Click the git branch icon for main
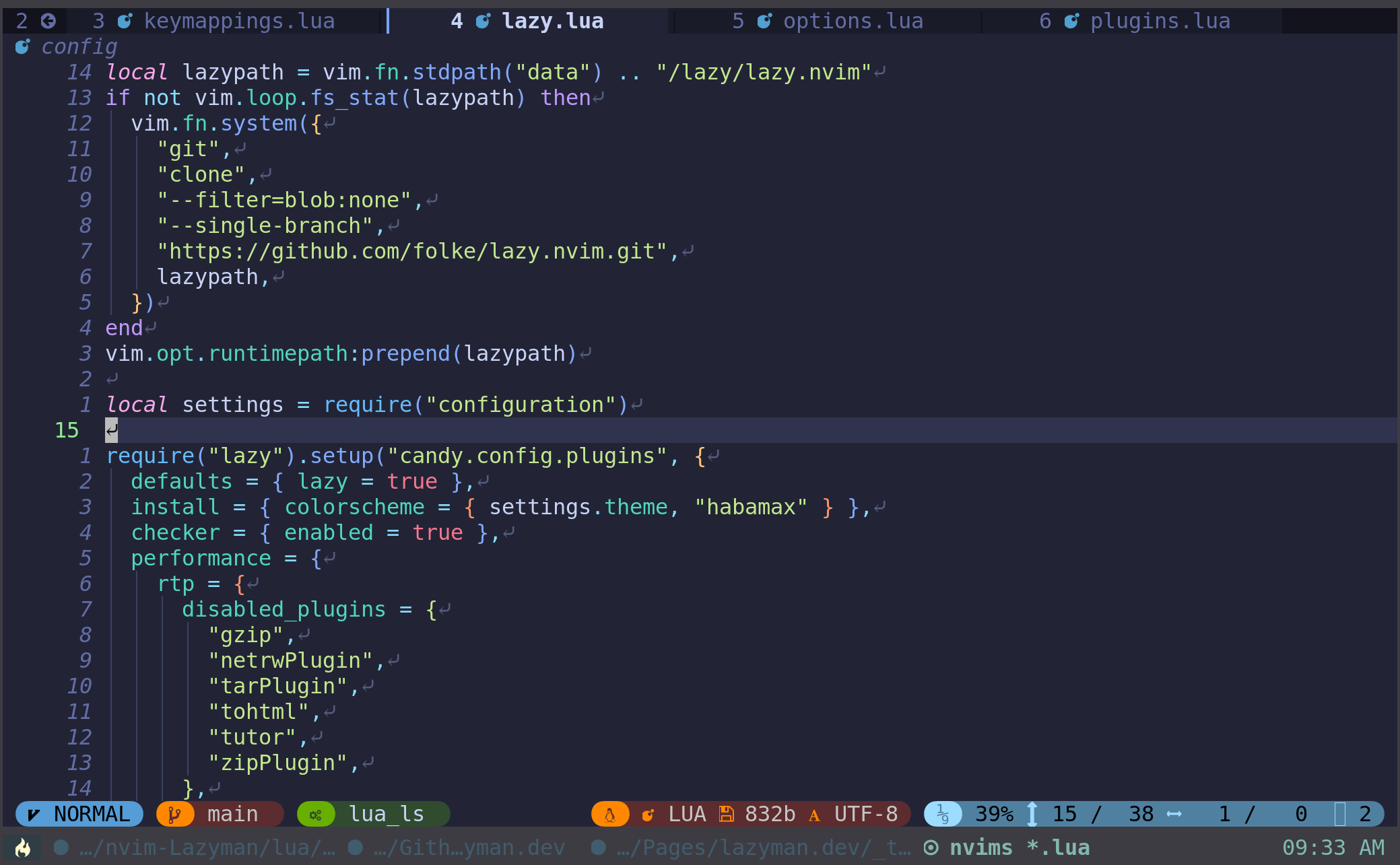Viewport: 1400px width, 865px height. coord(174,815)
